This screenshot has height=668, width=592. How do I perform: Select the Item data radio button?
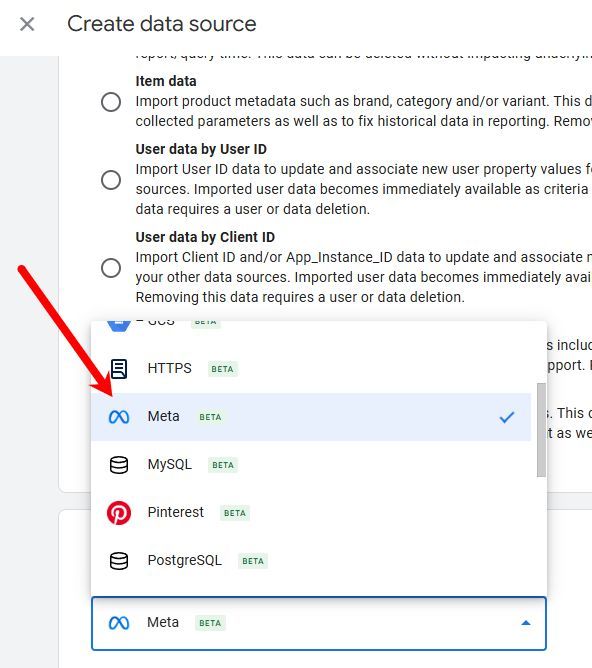point(111,102)
